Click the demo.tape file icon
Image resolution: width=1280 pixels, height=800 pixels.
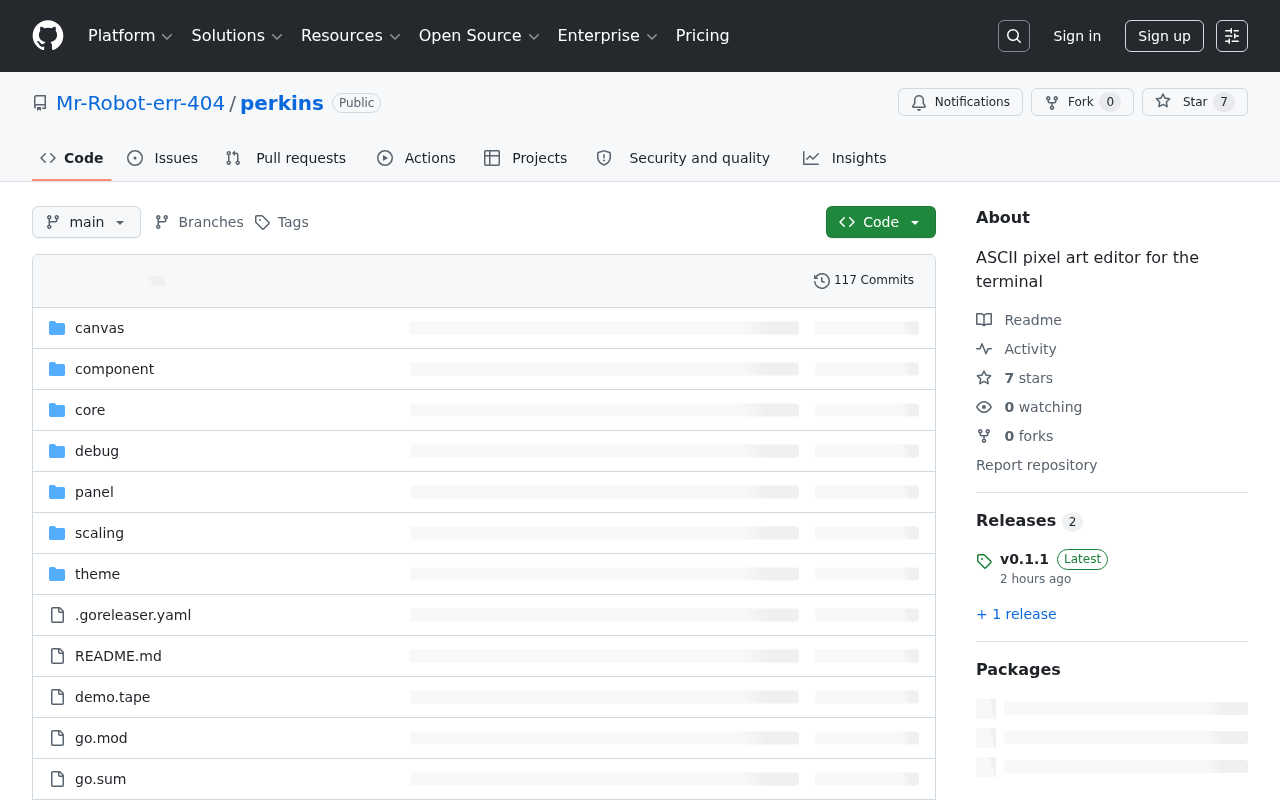57,697
